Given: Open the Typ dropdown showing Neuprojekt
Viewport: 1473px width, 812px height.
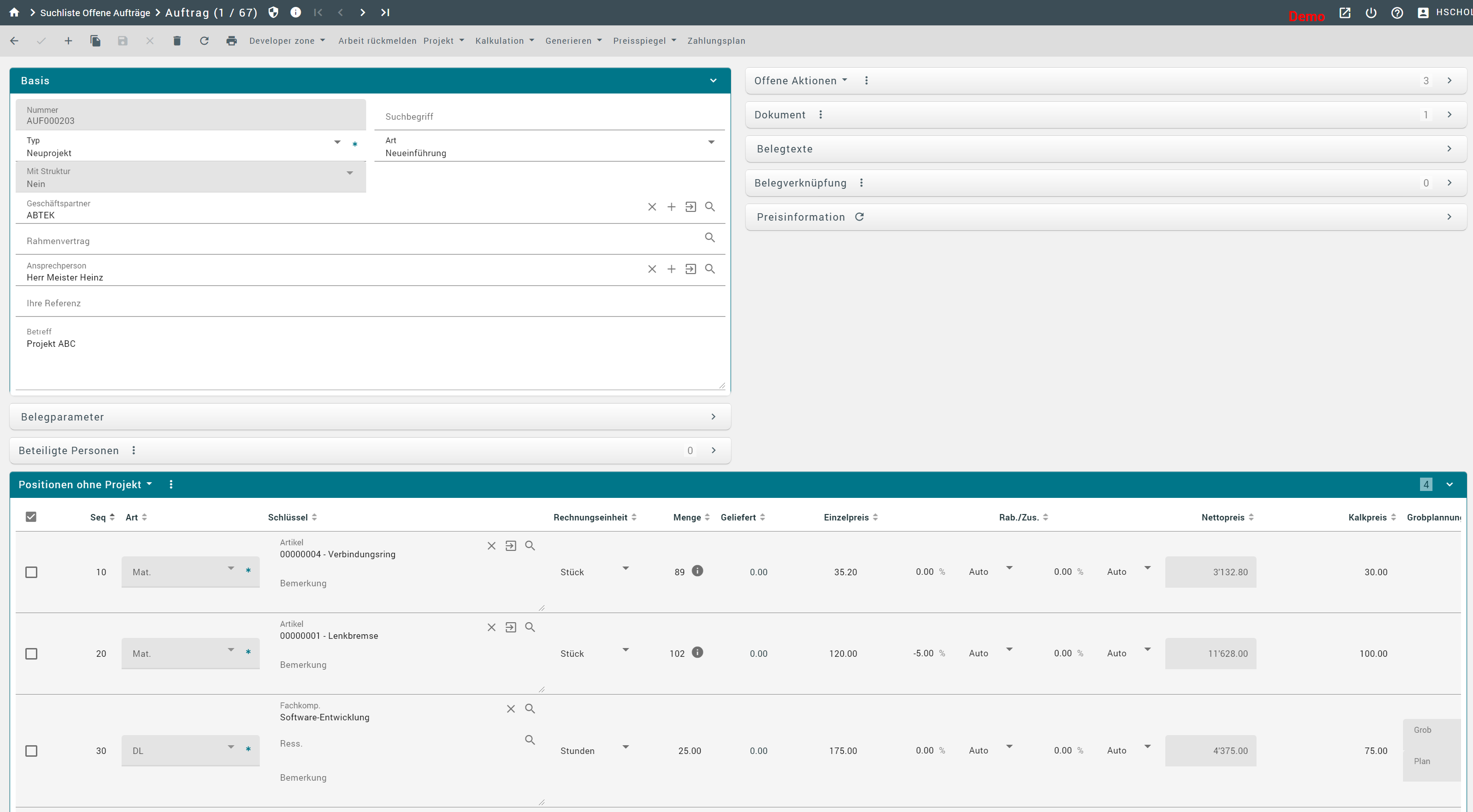Looking at the screenshot, I should [337, 142].
